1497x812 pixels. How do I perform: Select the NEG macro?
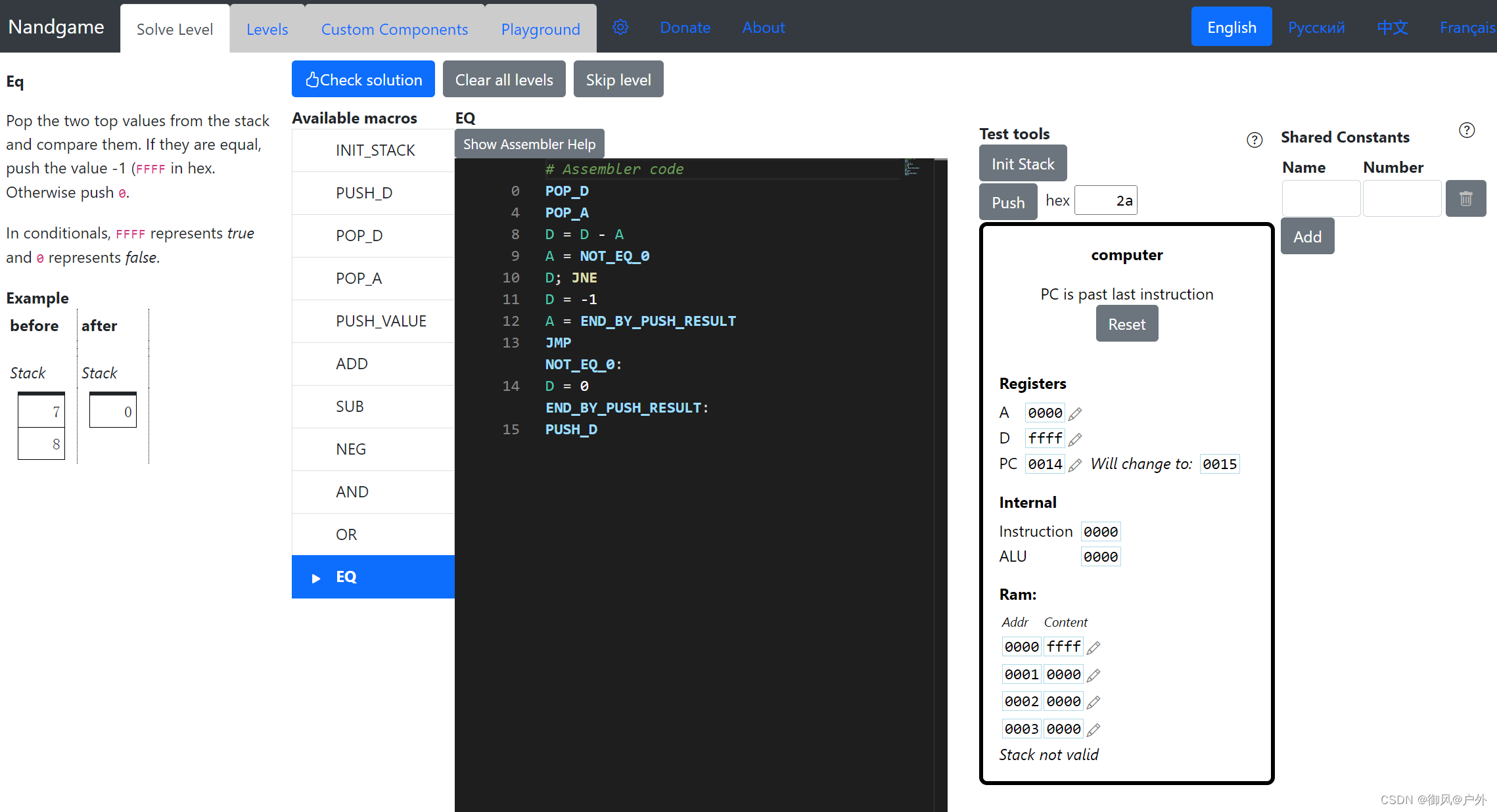click(x=373, y=449)
